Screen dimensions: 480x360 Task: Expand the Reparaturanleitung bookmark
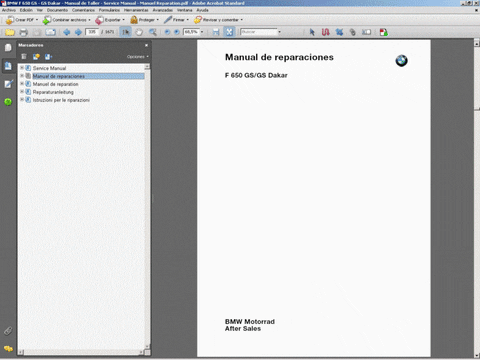22,92
